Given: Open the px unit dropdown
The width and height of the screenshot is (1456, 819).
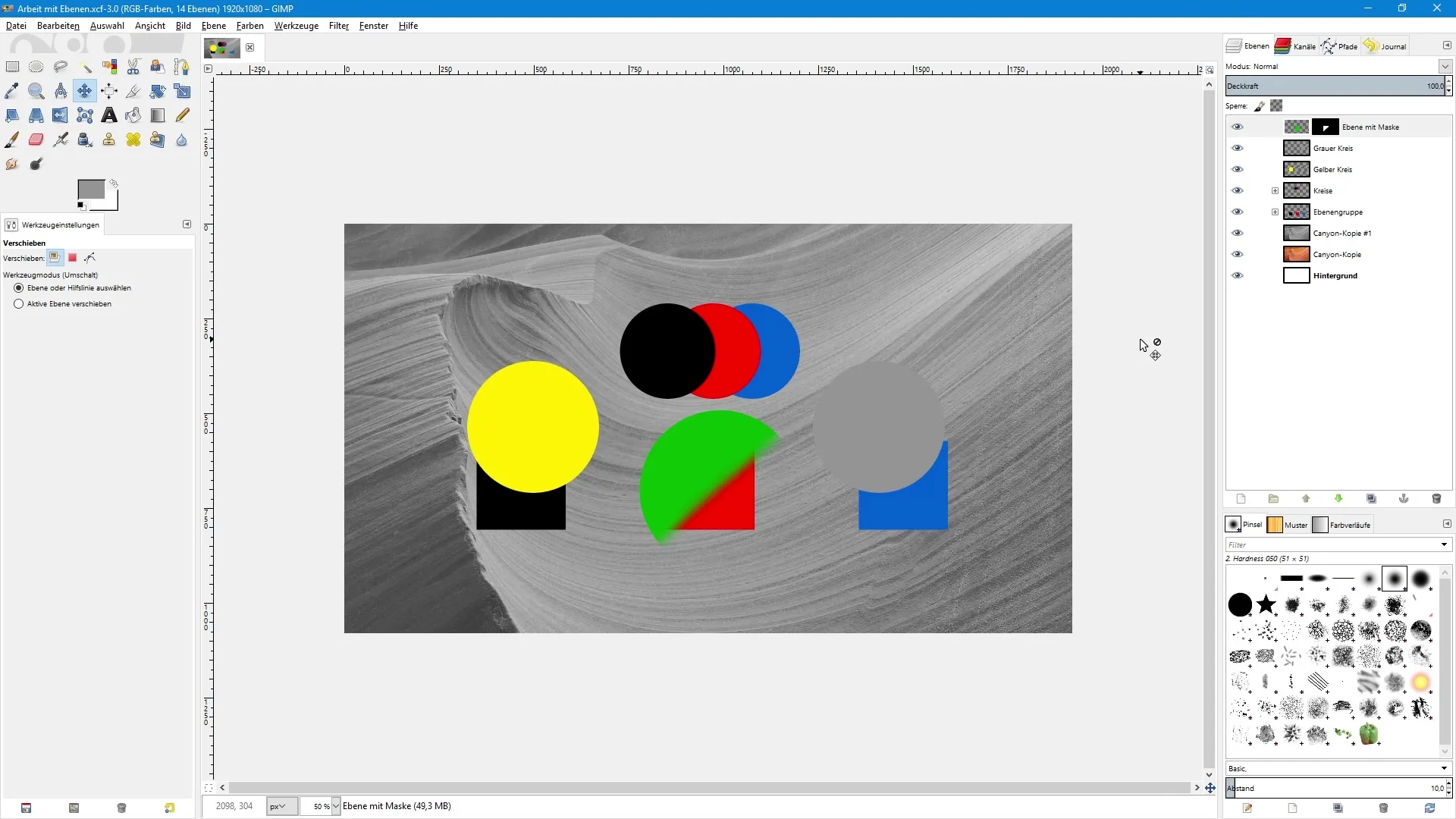Looking at the screenshot, I should pyautogui.click(x=282, y=806).
